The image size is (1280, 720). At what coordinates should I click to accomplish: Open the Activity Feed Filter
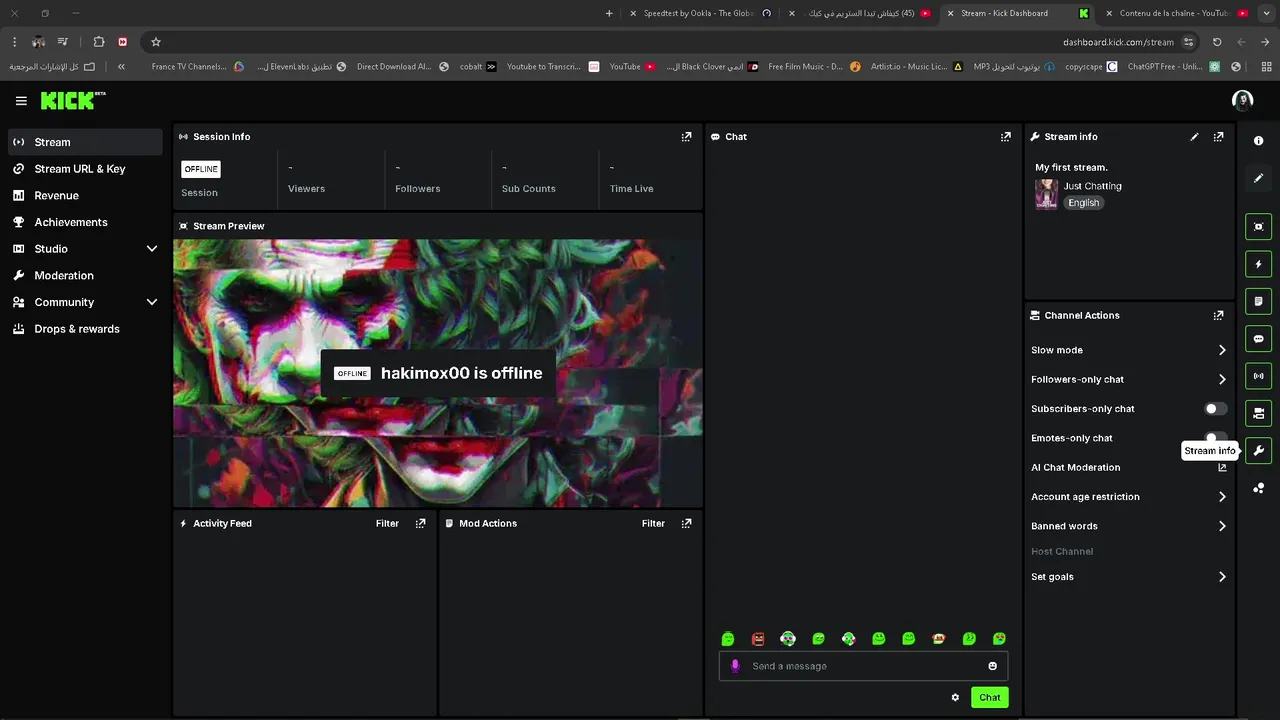[387, 523]
